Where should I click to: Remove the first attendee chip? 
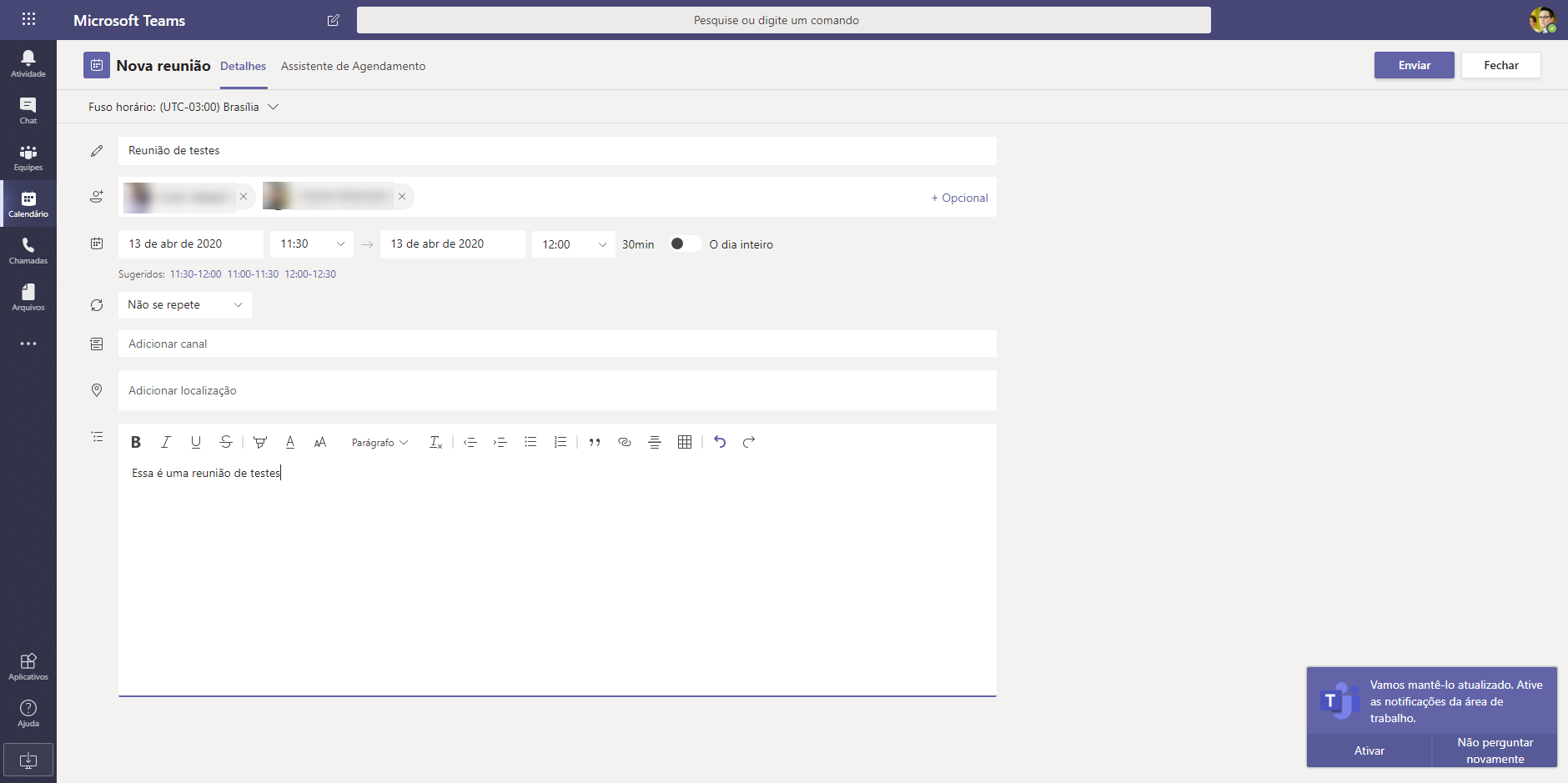coord(244,197)
